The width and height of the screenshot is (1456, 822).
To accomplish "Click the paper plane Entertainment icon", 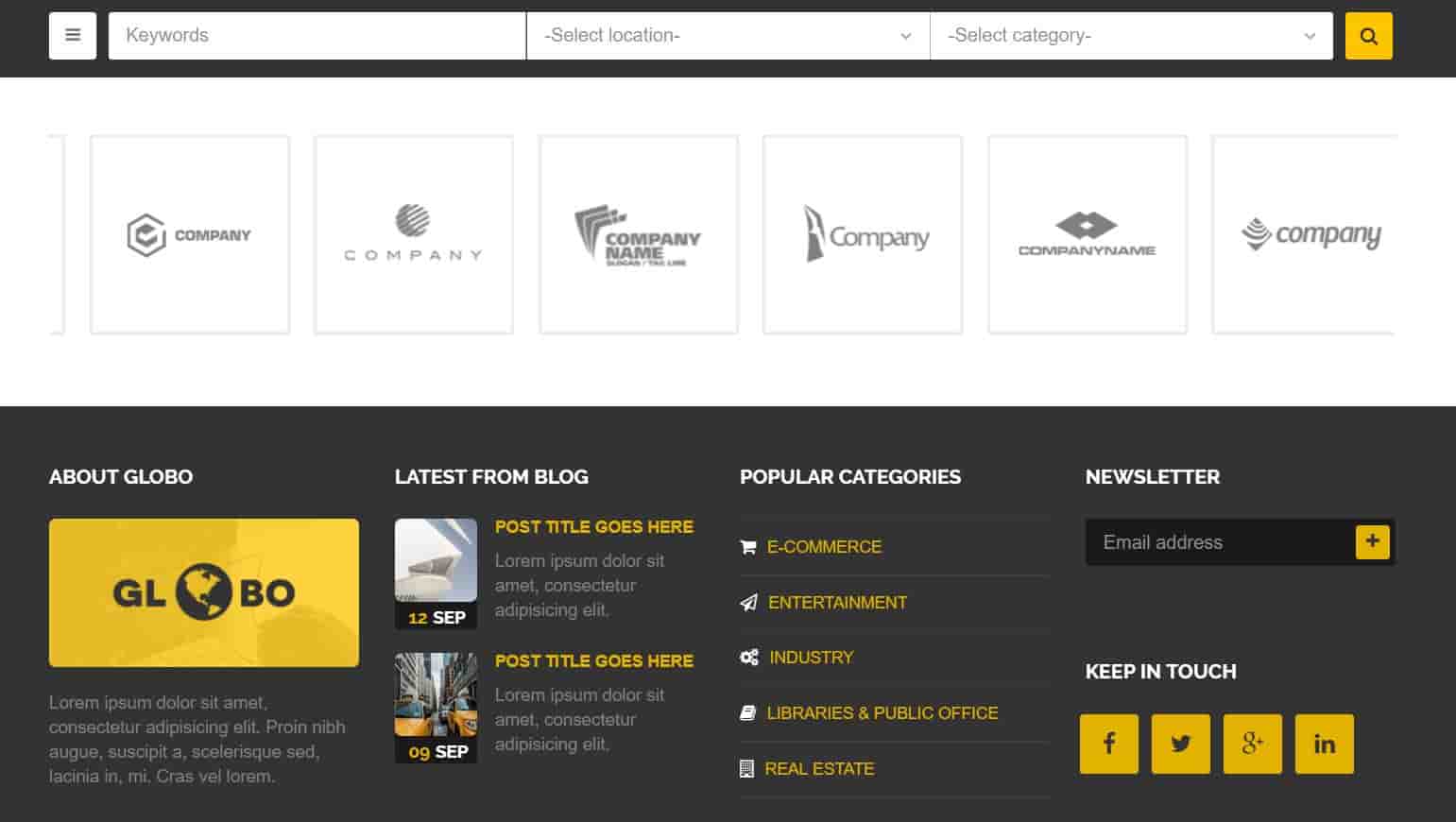I will click(748, 603).
